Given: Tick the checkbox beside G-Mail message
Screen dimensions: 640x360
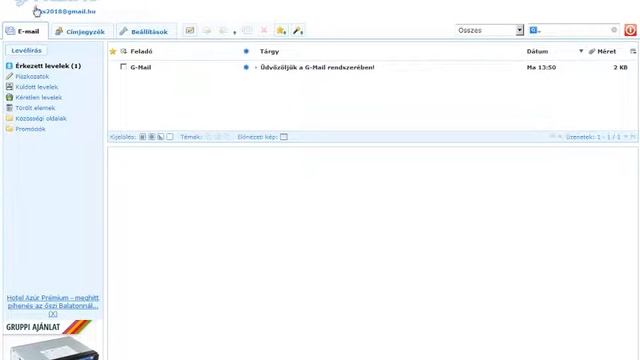Looking at the screenshot, I should (x=123, y=67).
